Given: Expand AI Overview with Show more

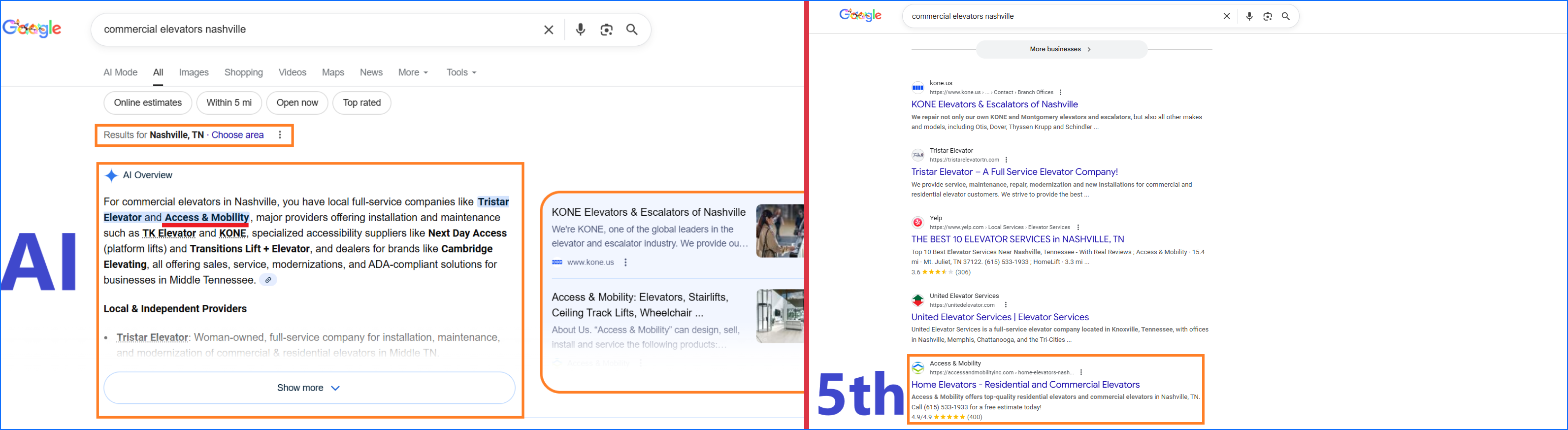Looking at the screenshot, I should click(x=309, y=388).
